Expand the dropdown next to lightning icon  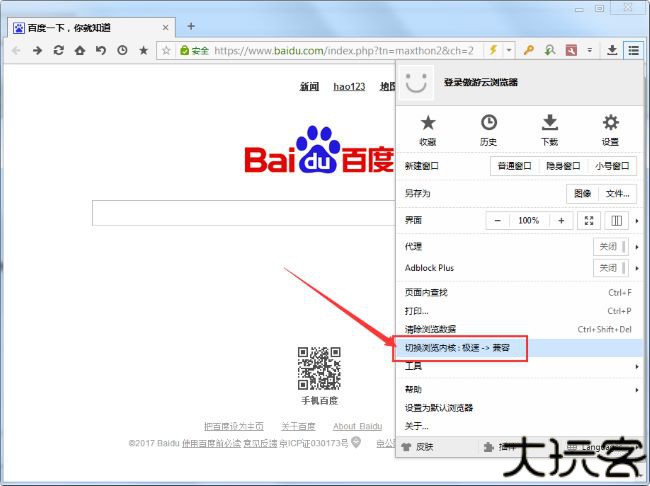coord(509,51)
